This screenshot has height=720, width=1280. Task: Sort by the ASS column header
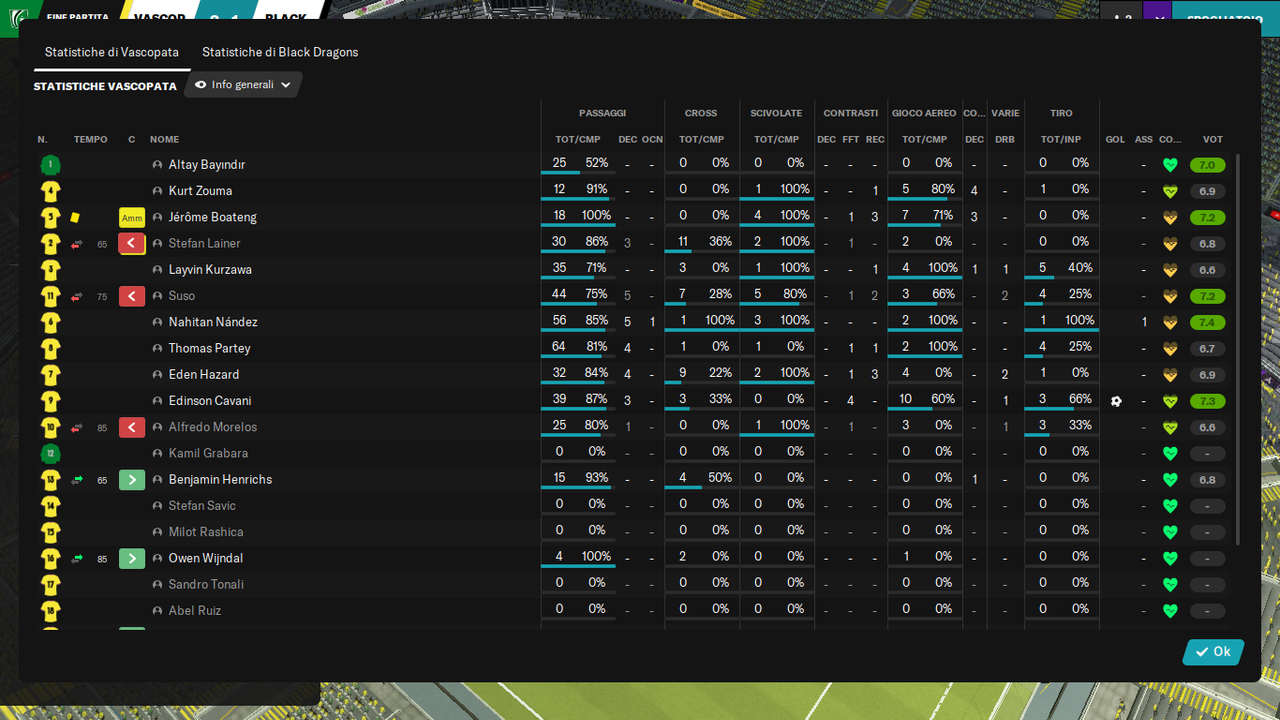(x=1144, y=139)
